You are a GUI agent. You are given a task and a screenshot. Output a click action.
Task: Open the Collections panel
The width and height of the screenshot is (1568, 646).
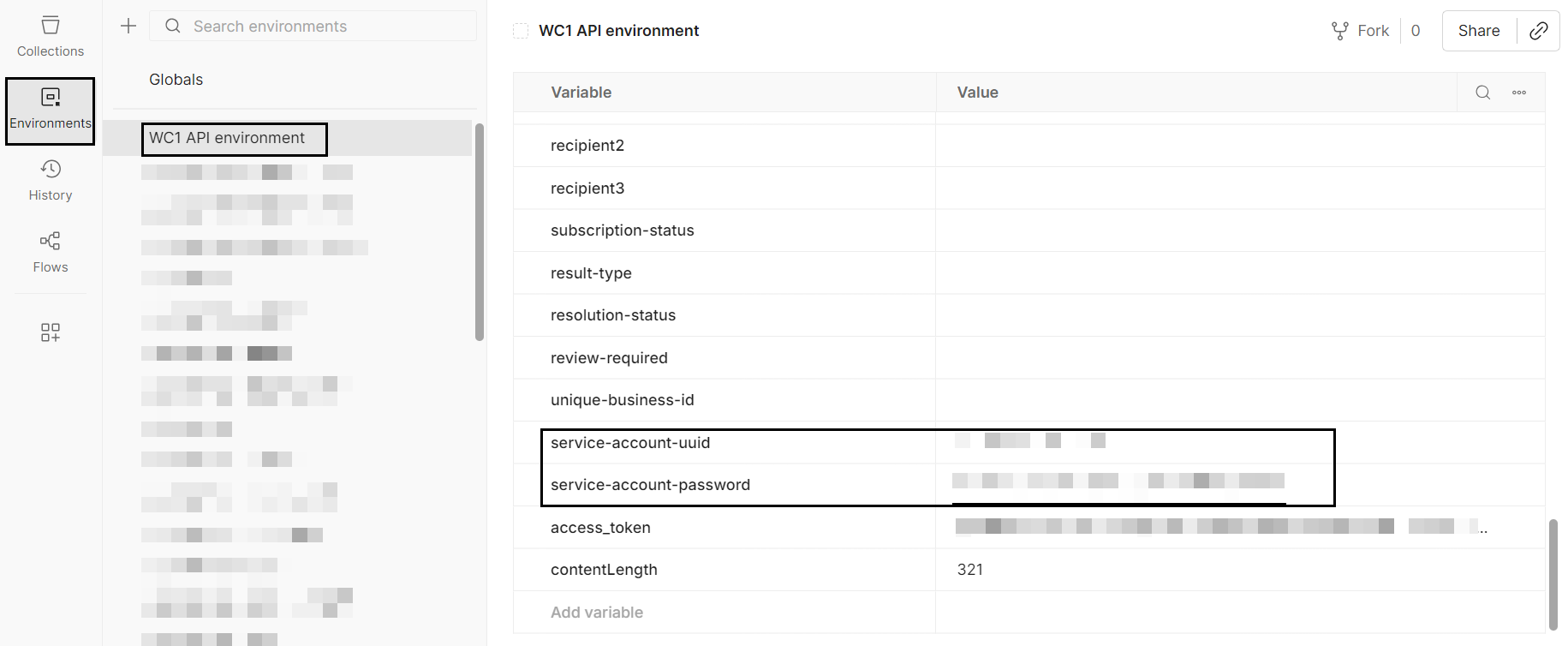coord(50,34)
